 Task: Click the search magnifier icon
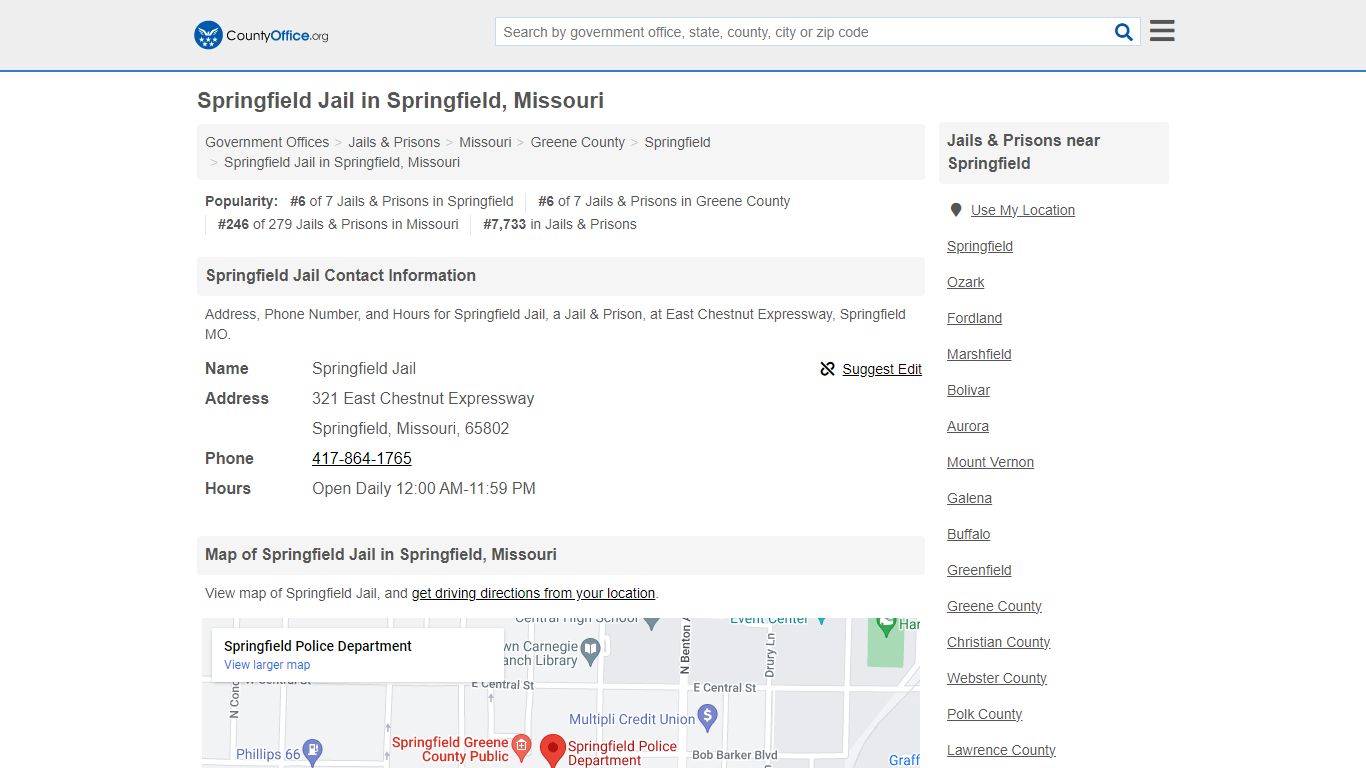coord(1123,32)
